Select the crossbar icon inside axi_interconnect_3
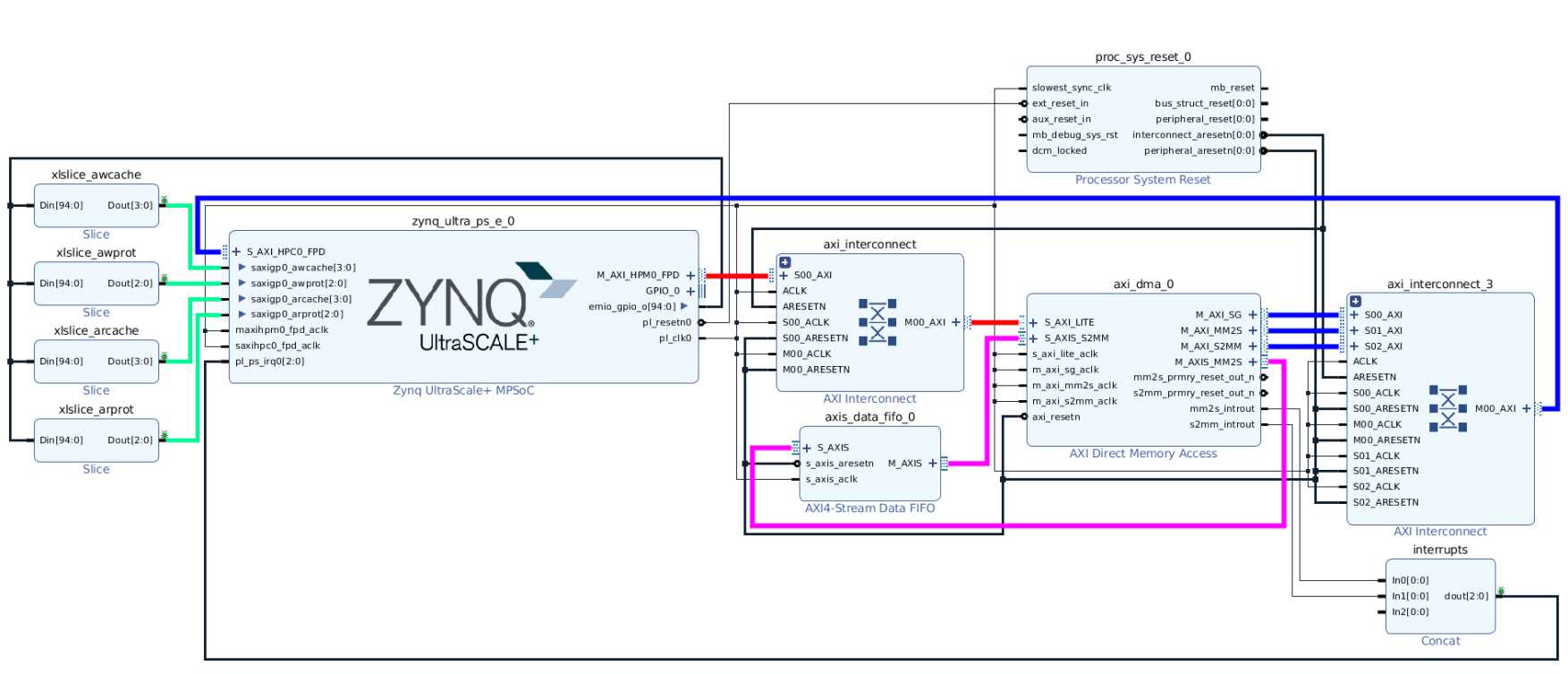This screenshot has width=1568, height=674. [x=1448, y=408]
